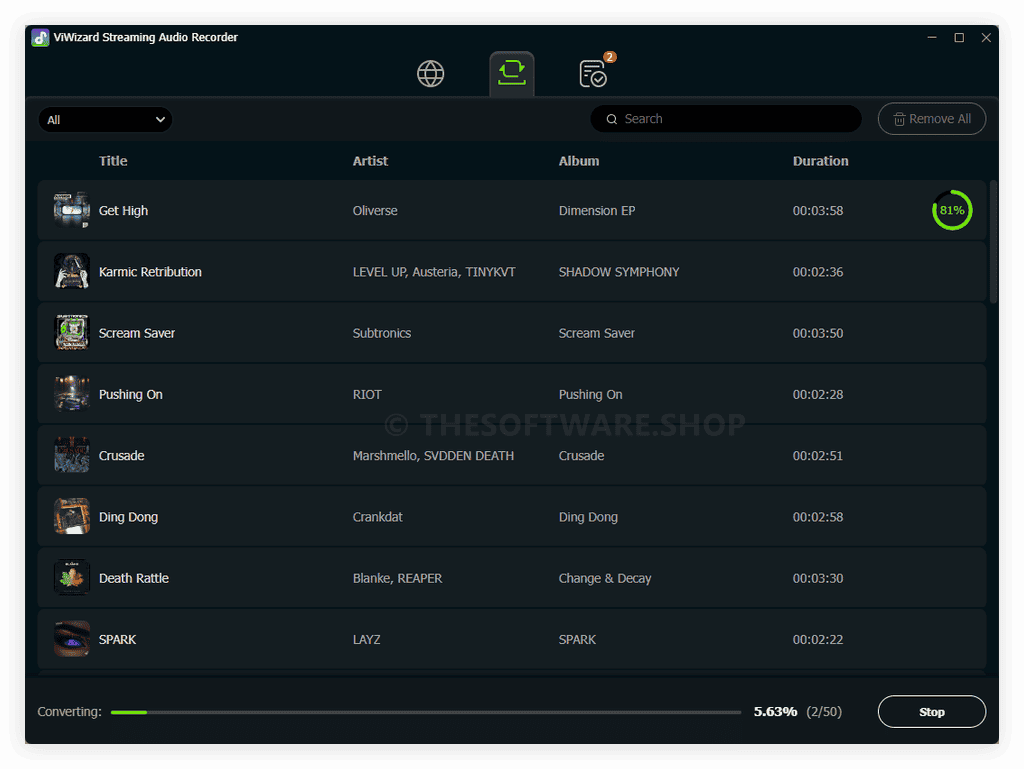The image size is (1024, 769).
Task: Select the Crusade album thumbnail
Action: coord(72,456)
